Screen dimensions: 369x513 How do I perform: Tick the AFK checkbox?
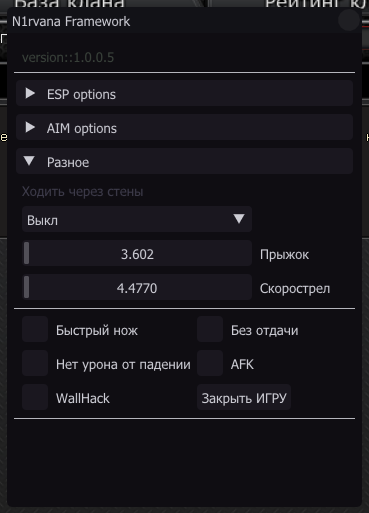tap(210, 363)
